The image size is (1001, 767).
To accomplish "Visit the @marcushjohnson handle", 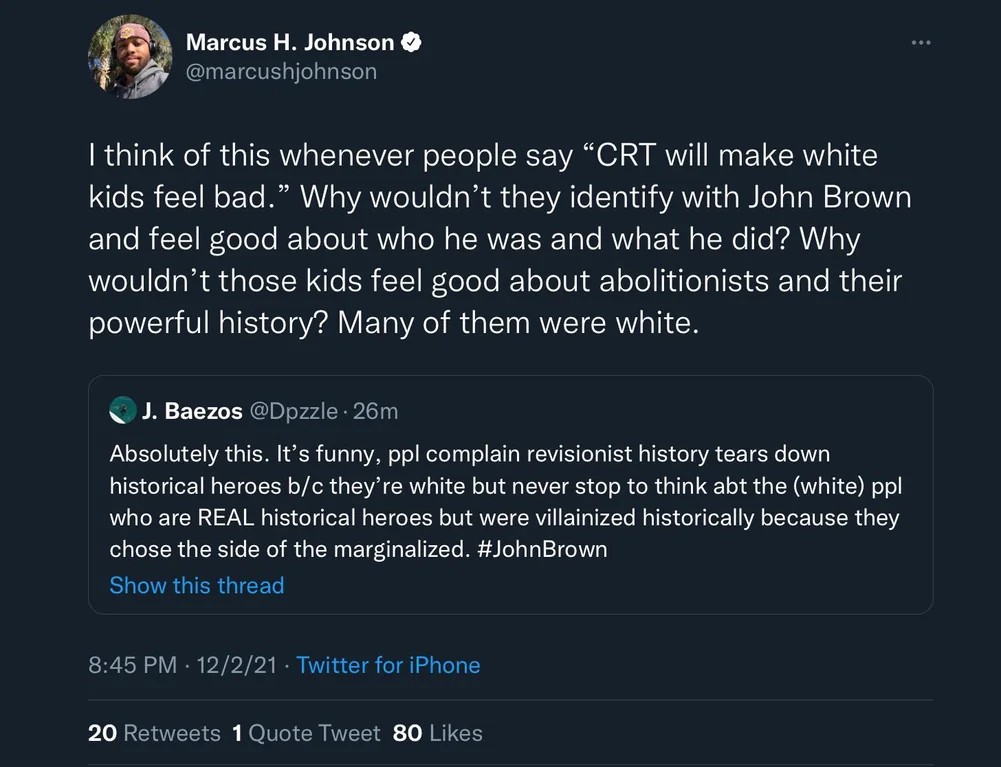I will pyautogui.click(x=281, y=72).
